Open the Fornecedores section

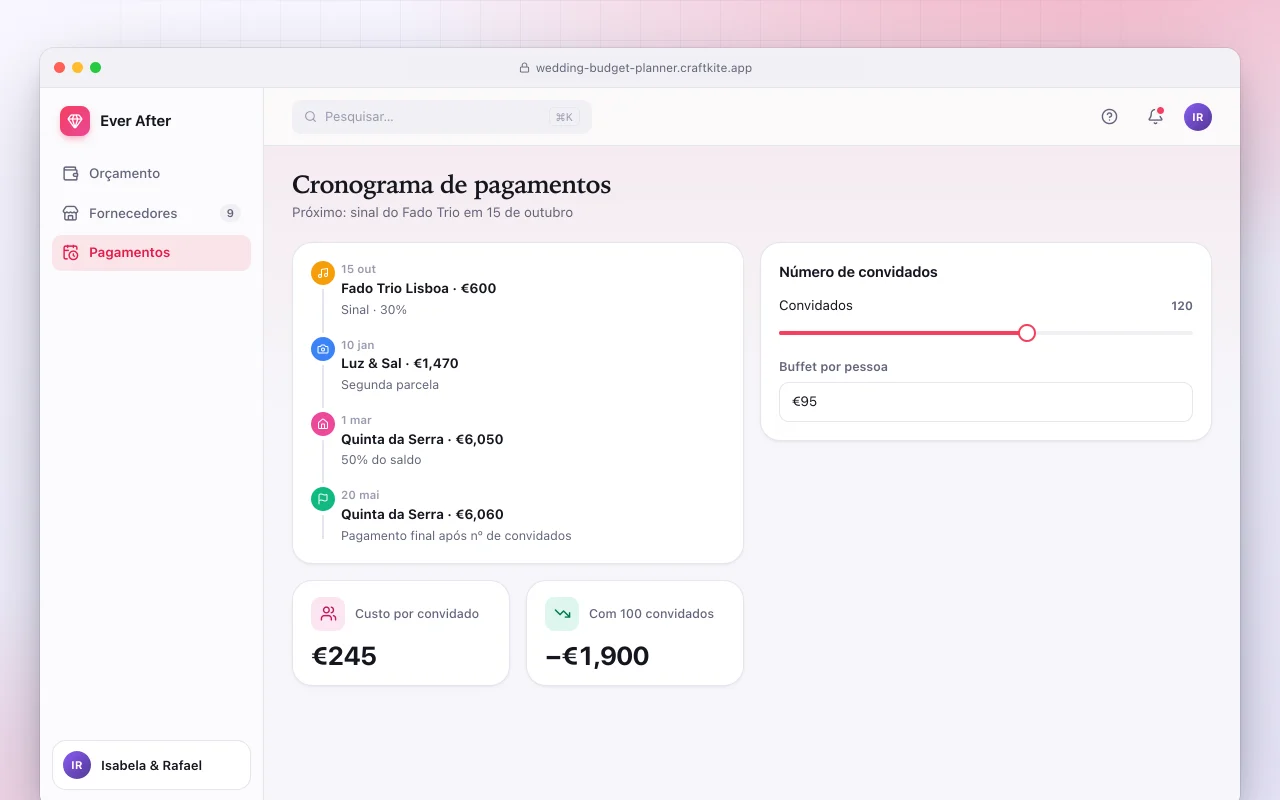151,213
